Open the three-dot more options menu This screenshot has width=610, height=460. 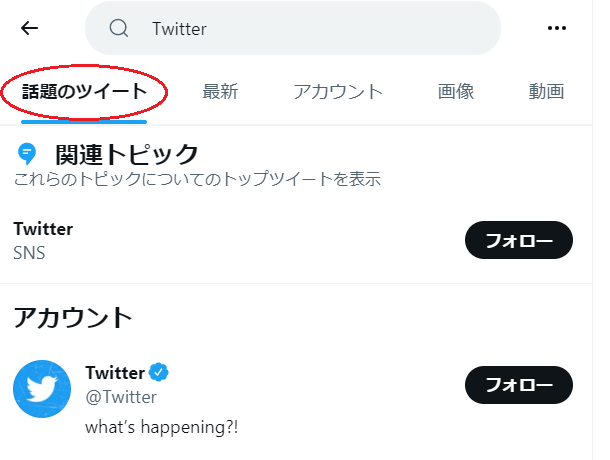tap(557, 28)
